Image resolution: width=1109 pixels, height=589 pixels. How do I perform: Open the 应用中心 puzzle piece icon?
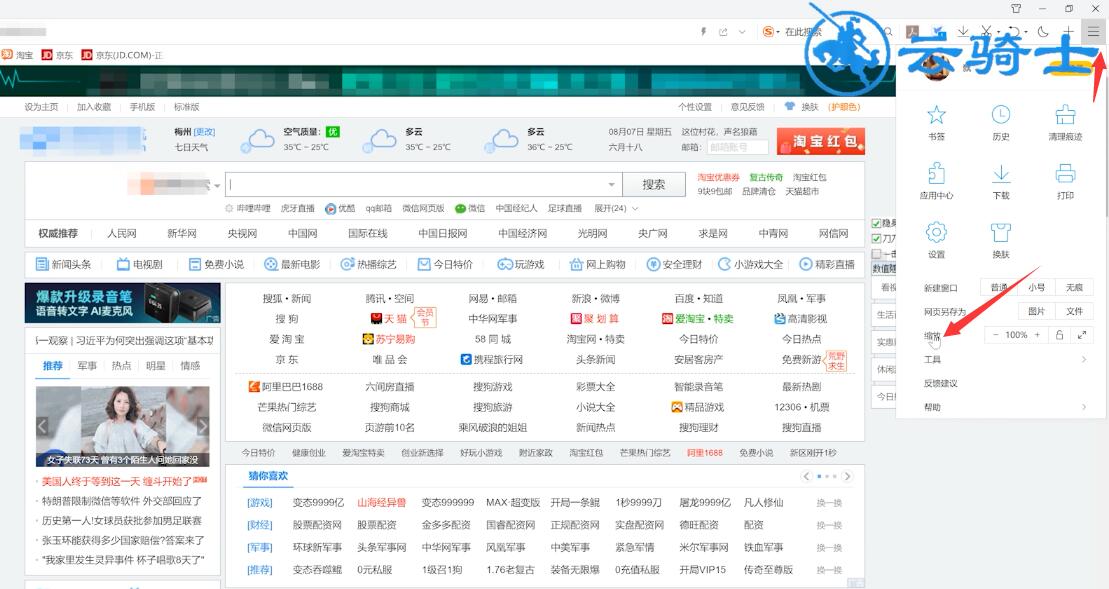coord(936,173)
